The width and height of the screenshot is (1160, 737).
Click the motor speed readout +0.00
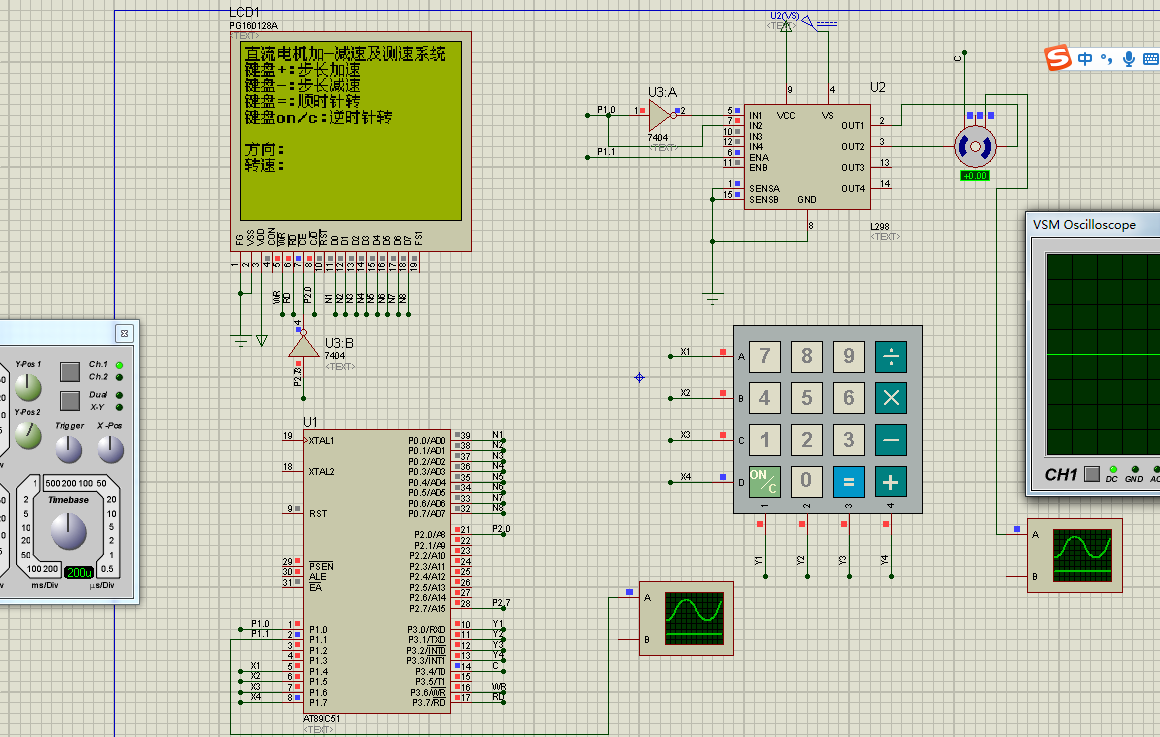[x=975, y=175]
